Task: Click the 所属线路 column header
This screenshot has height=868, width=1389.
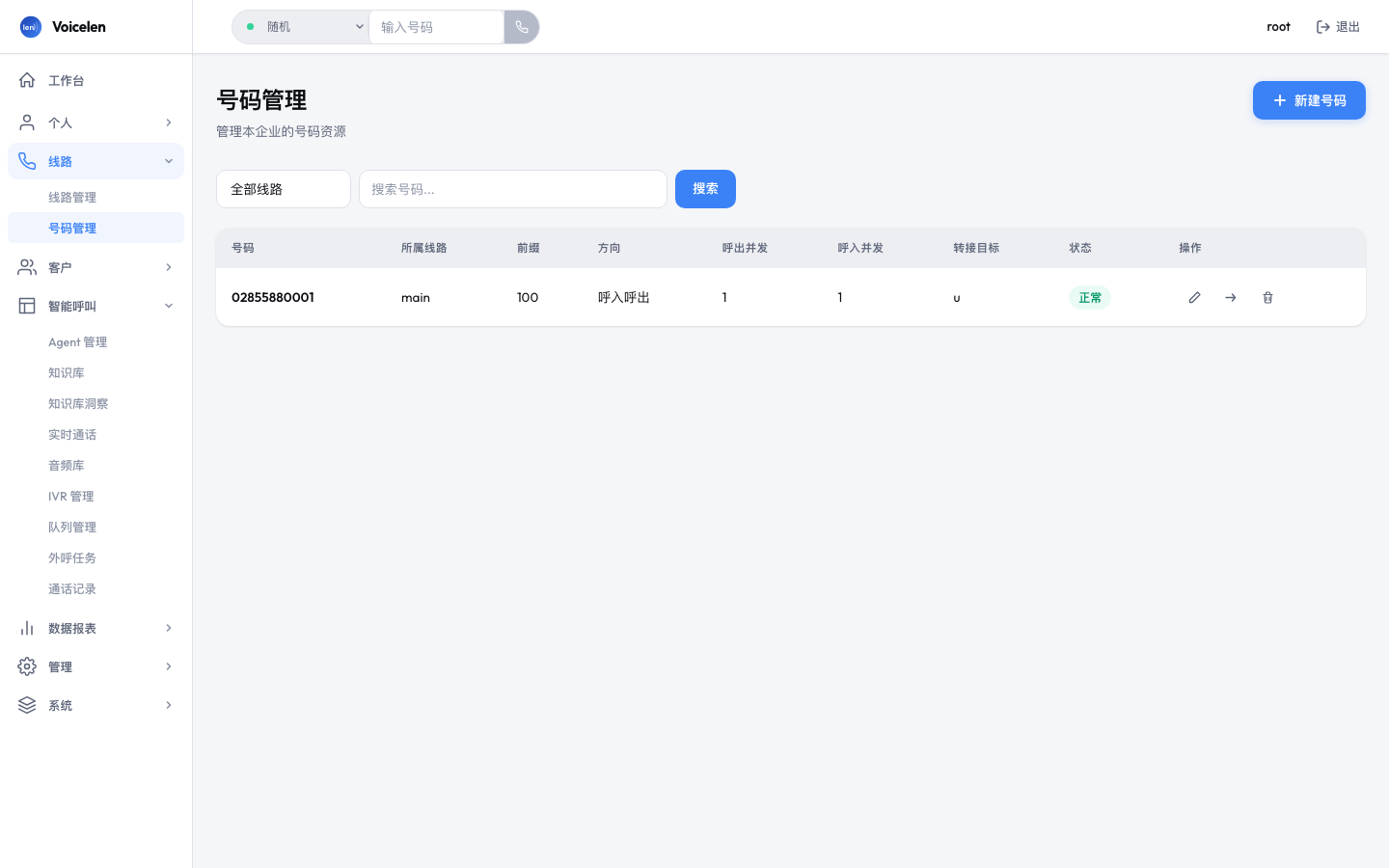Action: [x=424, y=248]
